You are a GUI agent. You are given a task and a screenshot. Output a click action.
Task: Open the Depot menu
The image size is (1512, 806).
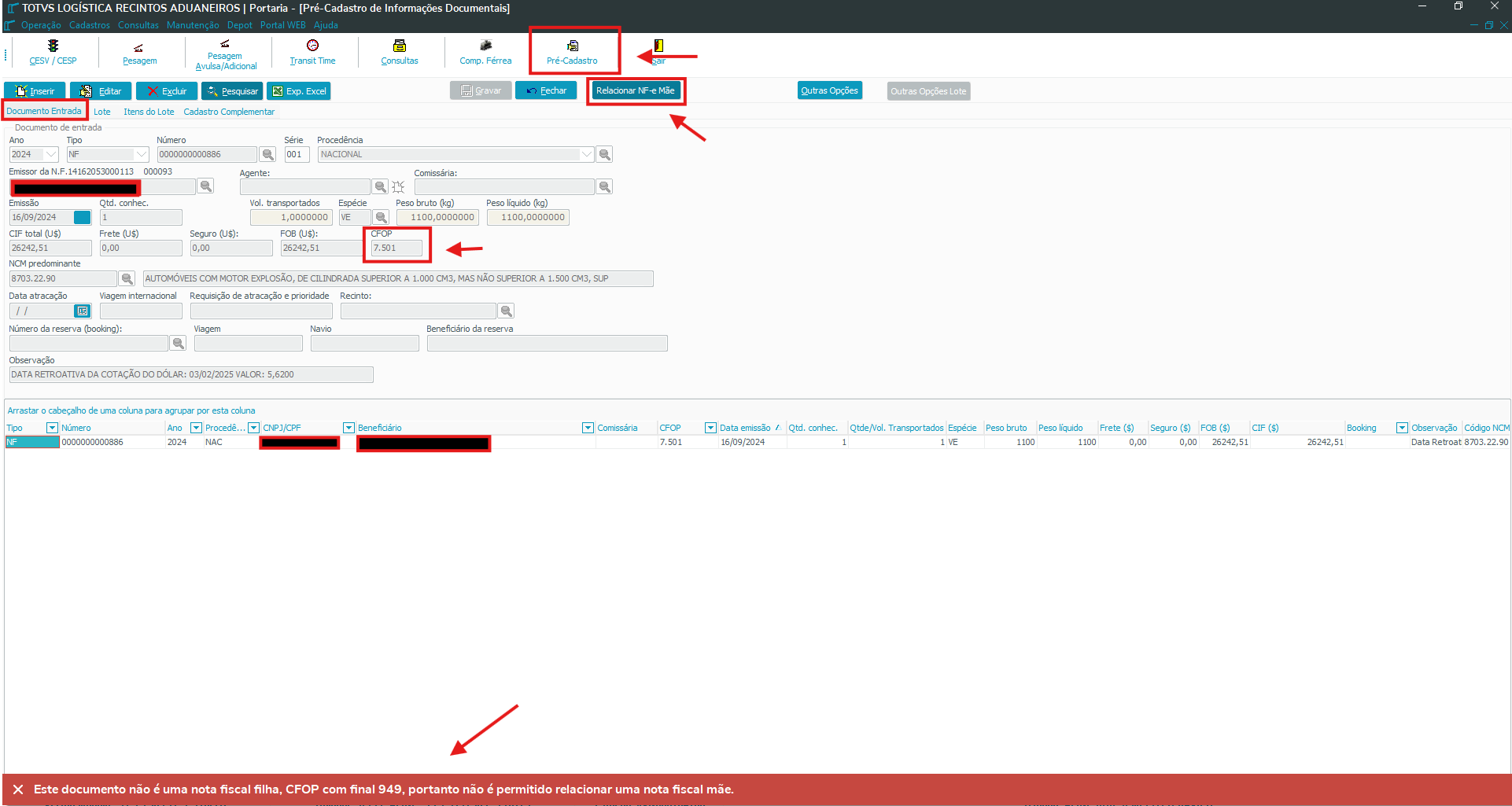point(239,25)
